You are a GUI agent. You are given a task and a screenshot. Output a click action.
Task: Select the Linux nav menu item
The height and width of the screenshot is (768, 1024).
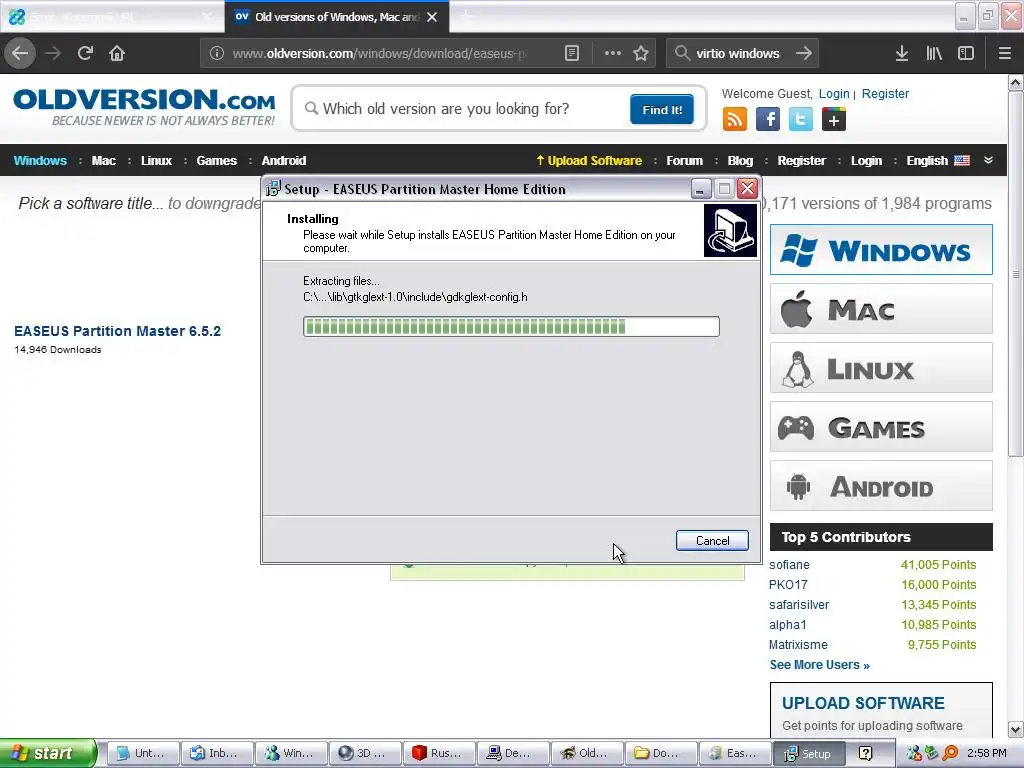click(156, 161)
